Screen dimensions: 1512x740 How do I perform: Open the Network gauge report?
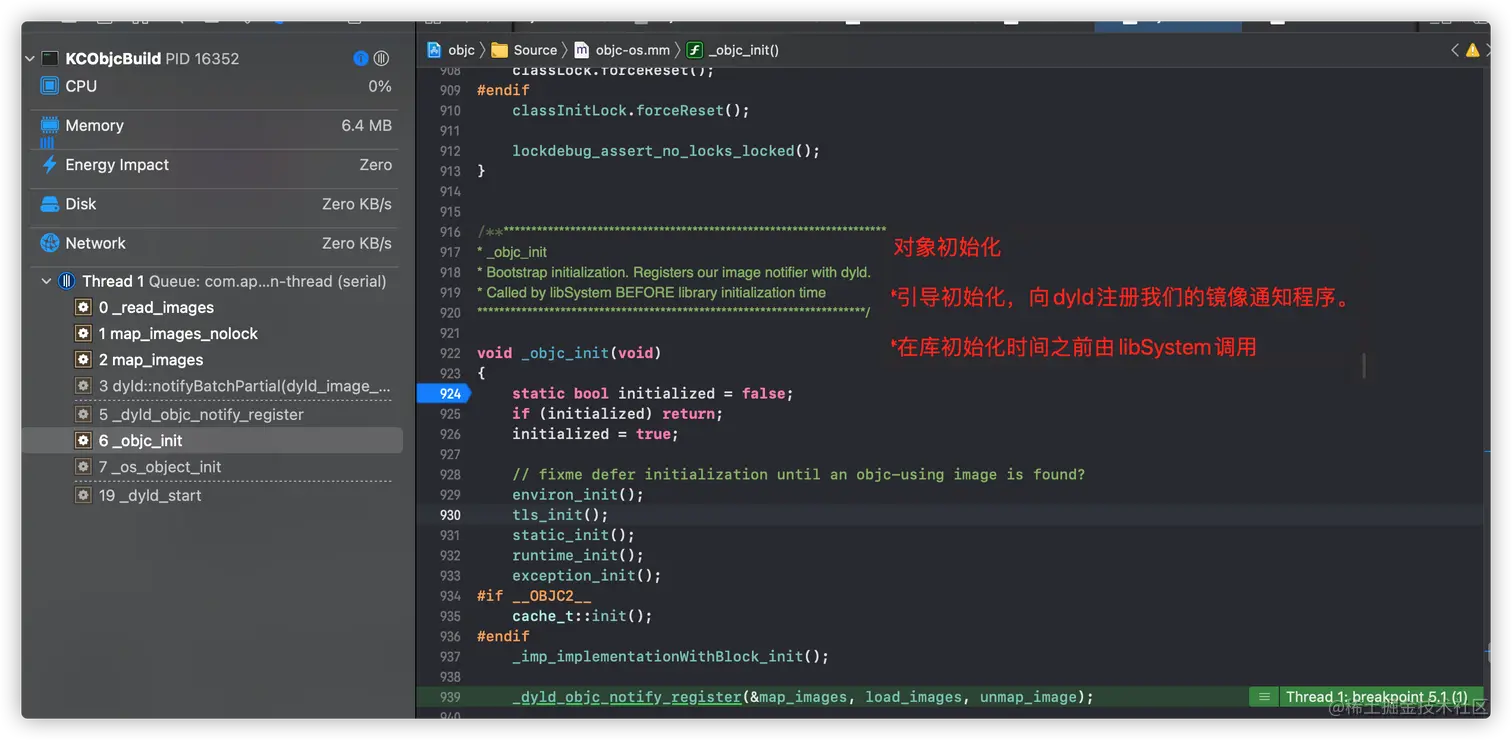click(215, 243)
